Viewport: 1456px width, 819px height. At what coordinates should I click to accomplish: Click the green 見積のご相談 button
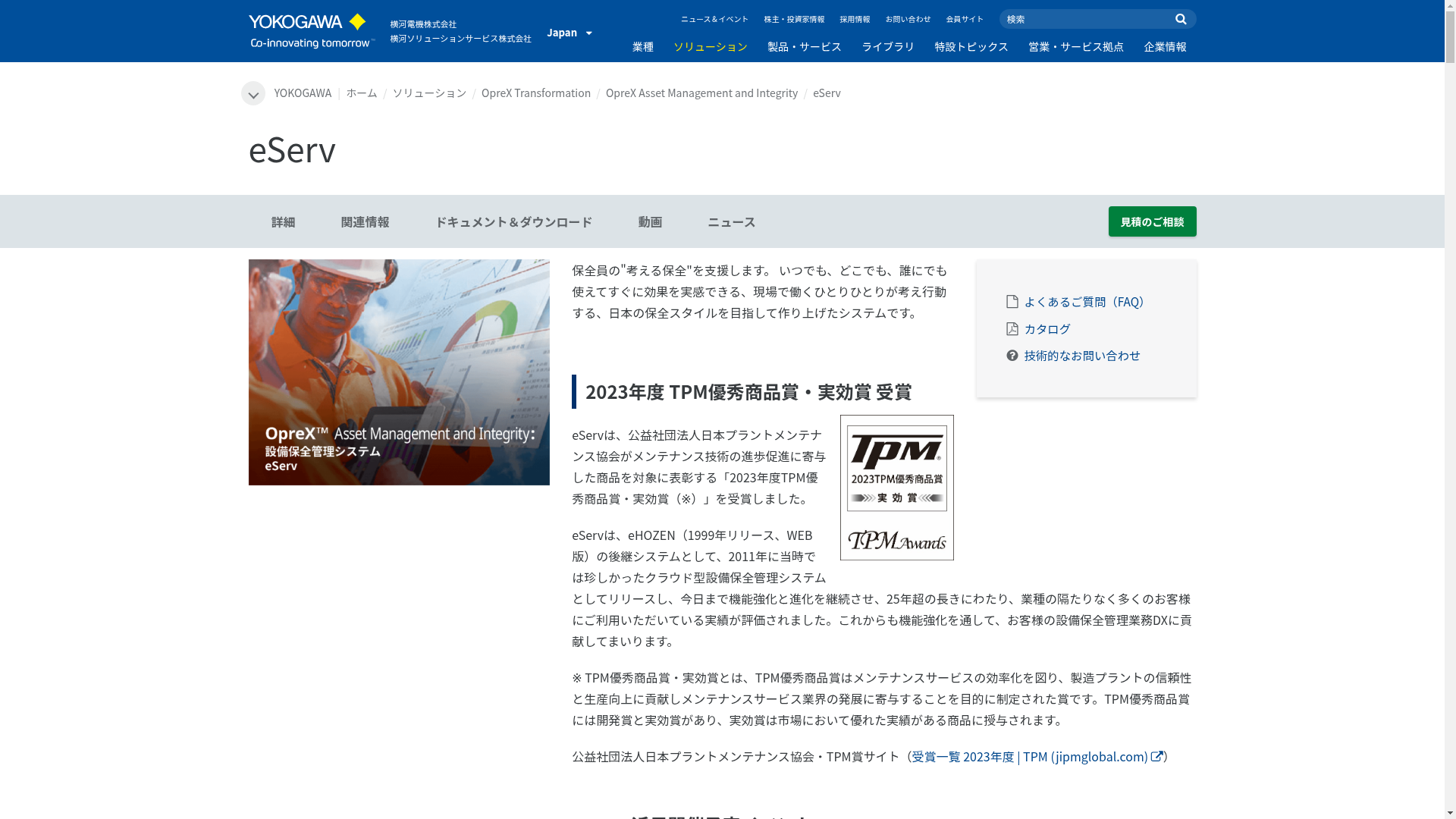(1152, 221)
